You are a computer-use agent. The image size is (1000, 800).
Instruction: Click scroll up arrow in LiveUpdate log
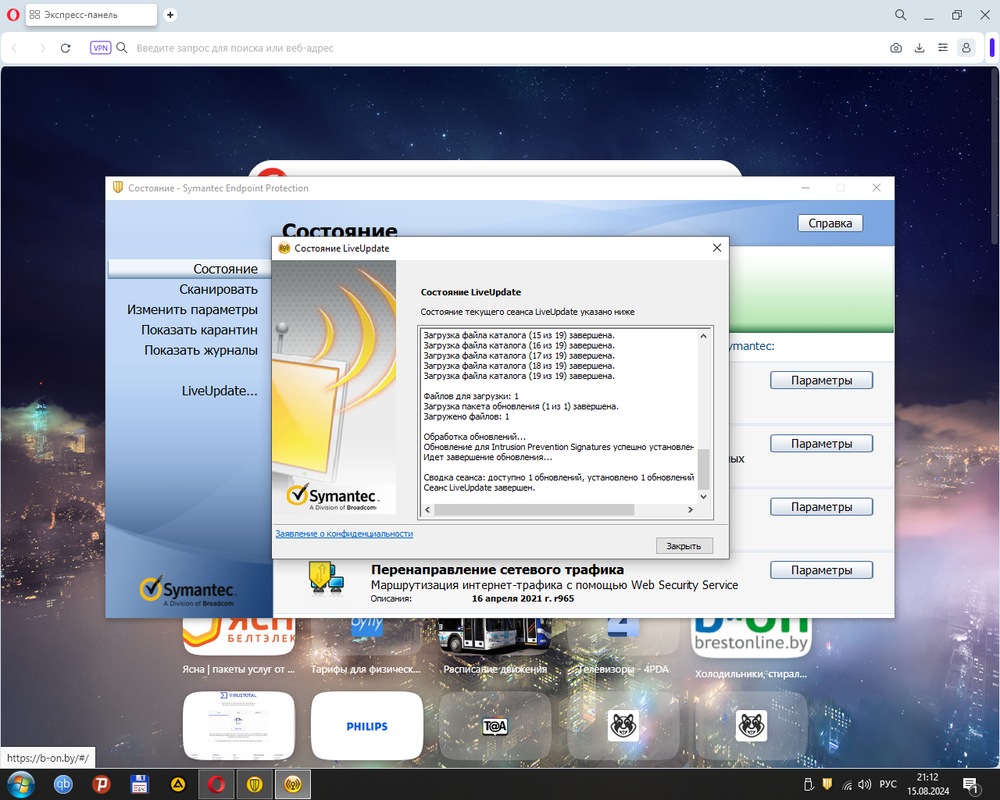point(703,336)
